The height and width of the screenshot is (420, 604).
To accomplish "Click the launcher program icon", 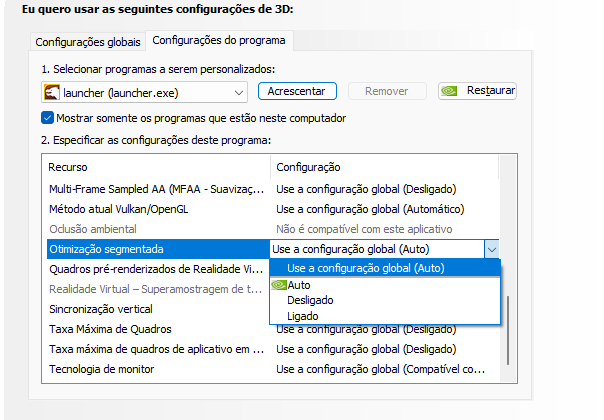I will point(52,92).
